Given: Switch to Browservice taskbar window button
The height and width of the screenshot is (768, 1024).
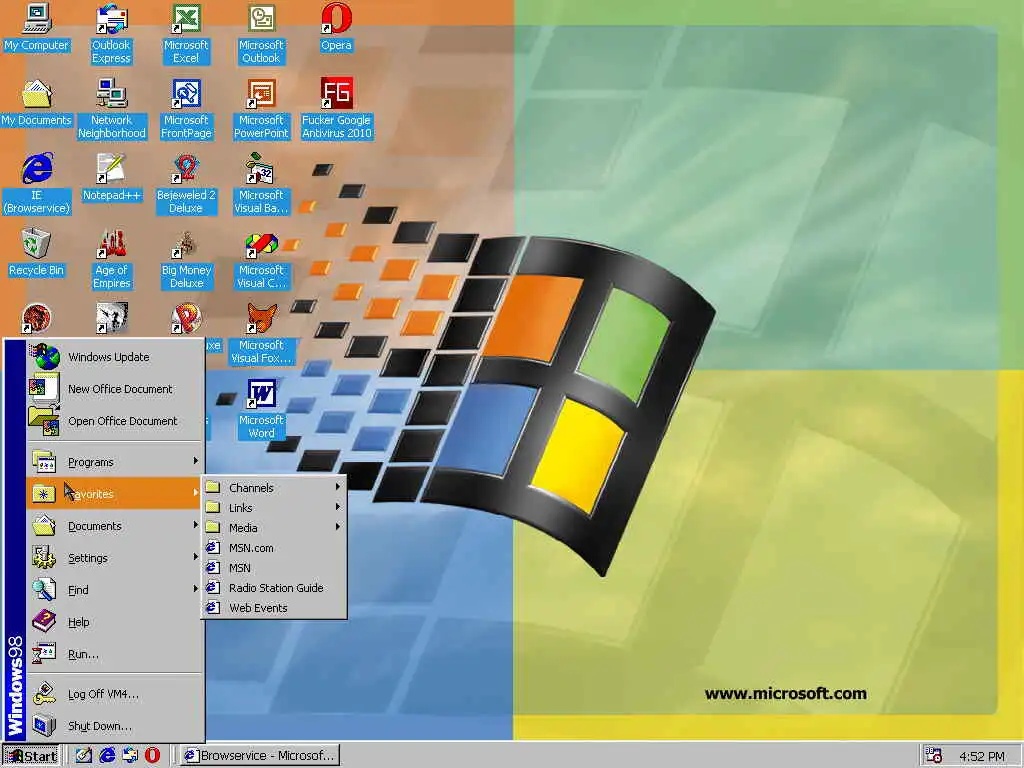Looking at the screenshot, I should point(260,756).
